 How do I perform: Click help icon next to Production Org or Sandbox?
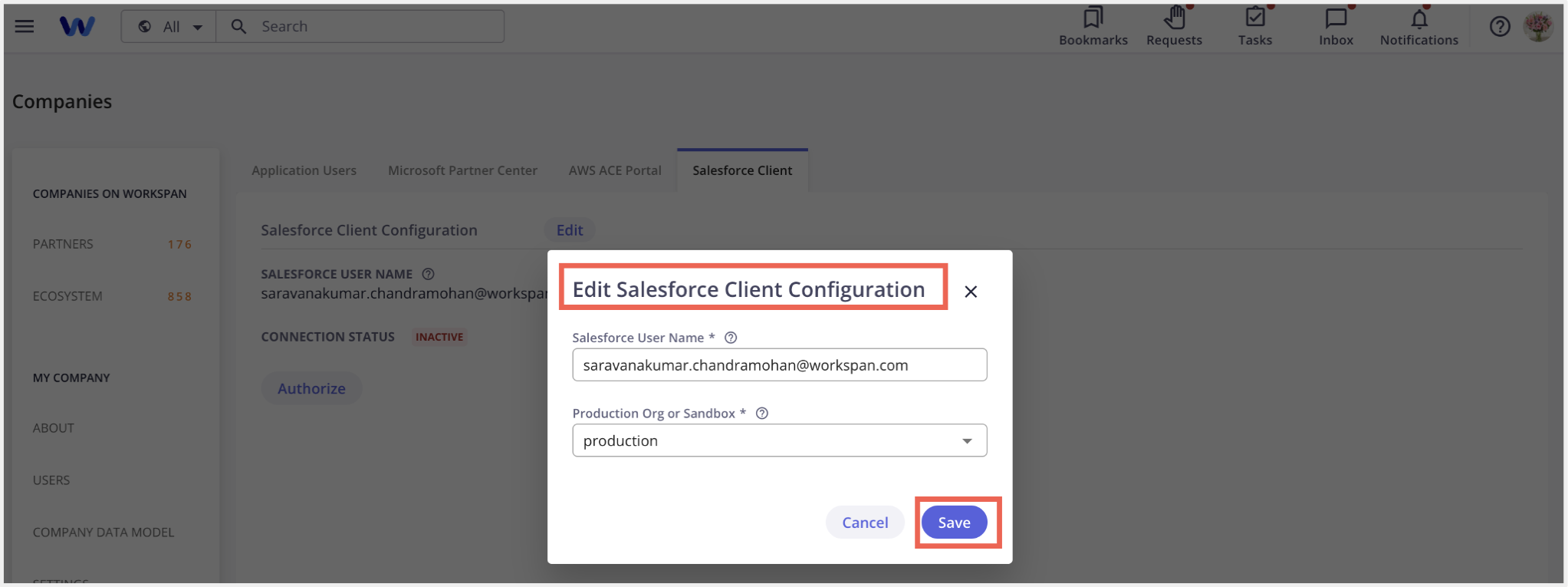762,414
